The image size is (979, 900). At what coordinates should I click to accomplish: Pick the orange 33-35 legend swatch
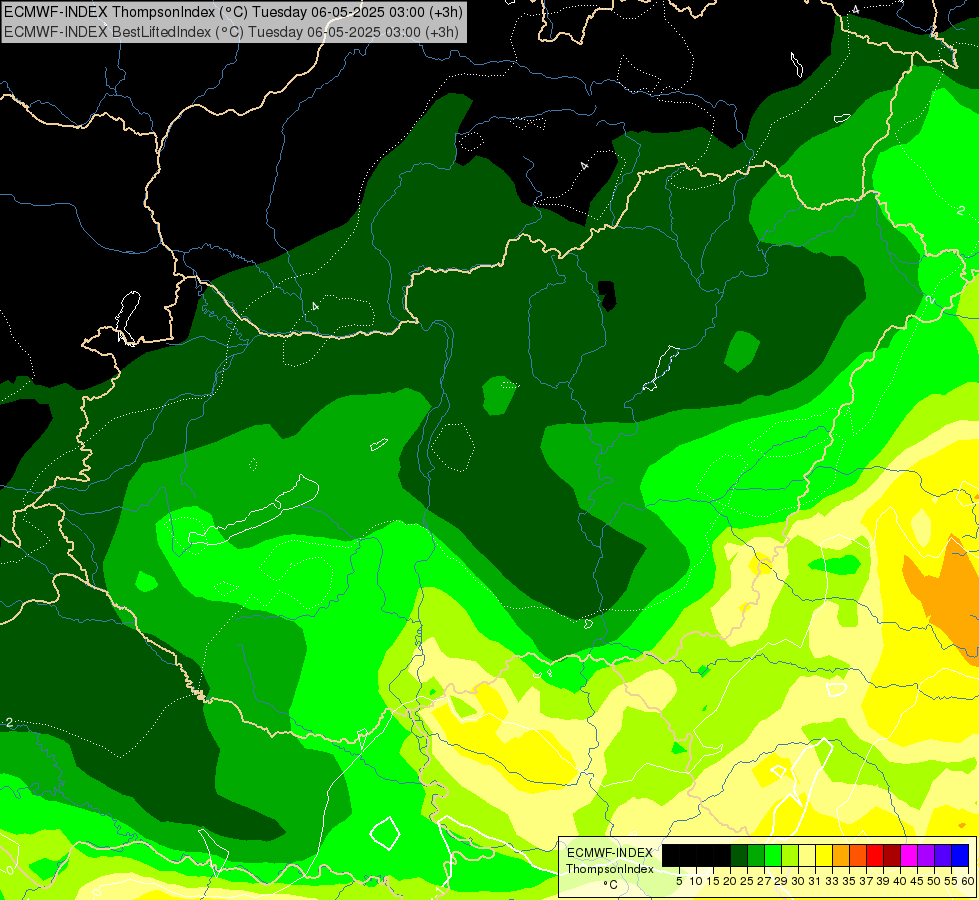coord(841,856)
